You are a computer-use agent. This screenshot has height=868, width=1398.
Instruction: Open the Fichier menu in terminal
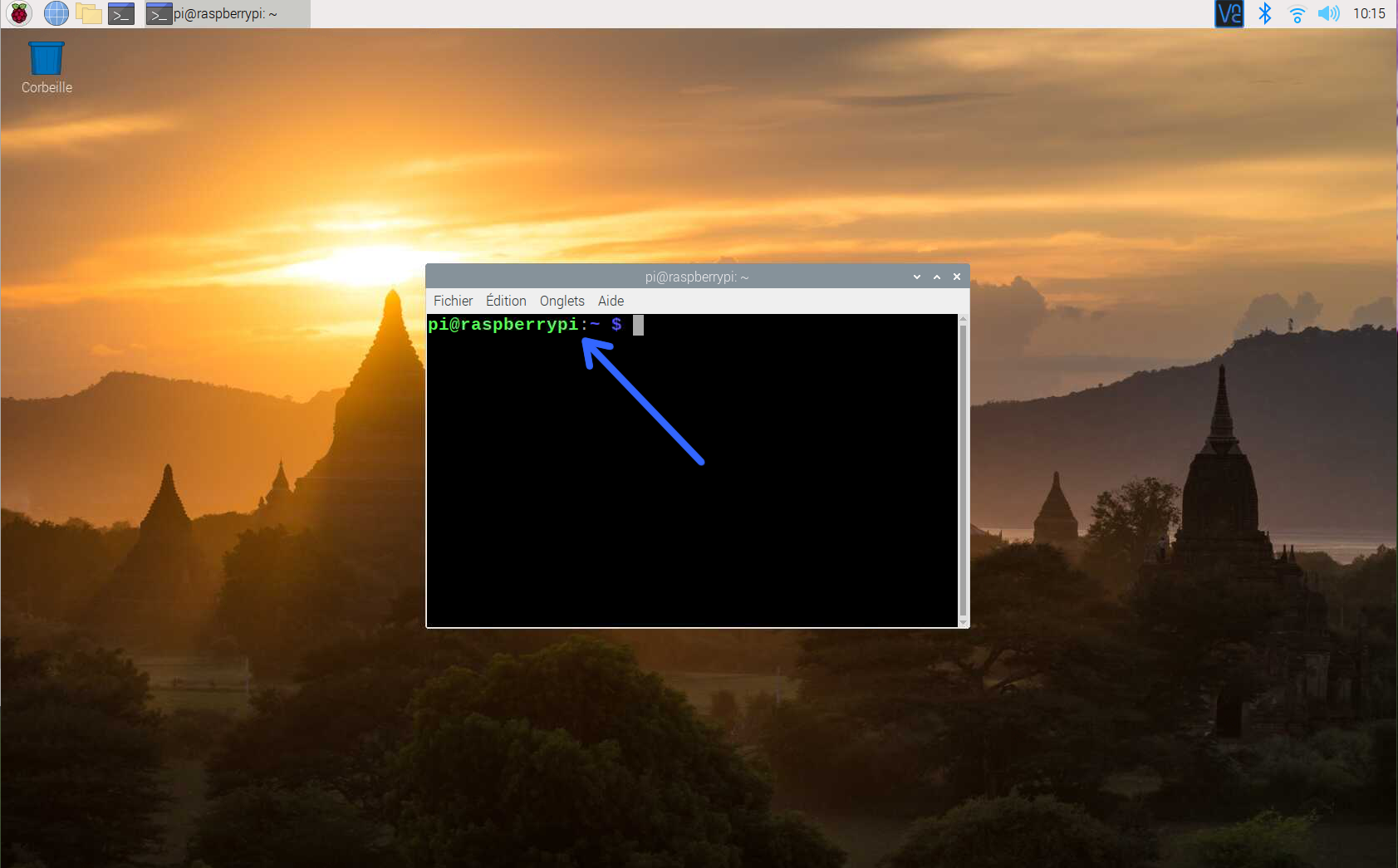pos(453,301)
